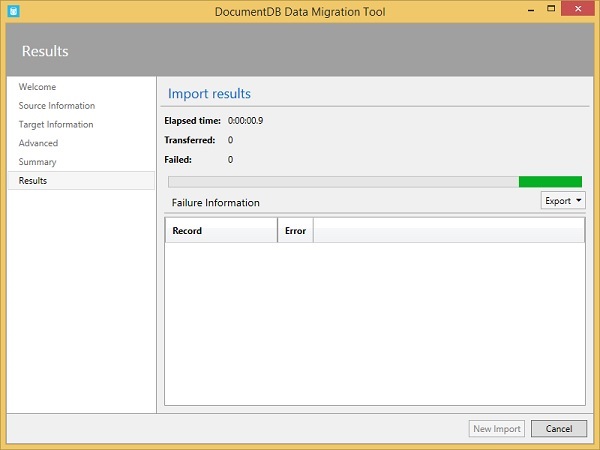Viewport: 600px width, 450px height.
Task: Select the Results step in sidebar
Action: [x=33, y=181]
